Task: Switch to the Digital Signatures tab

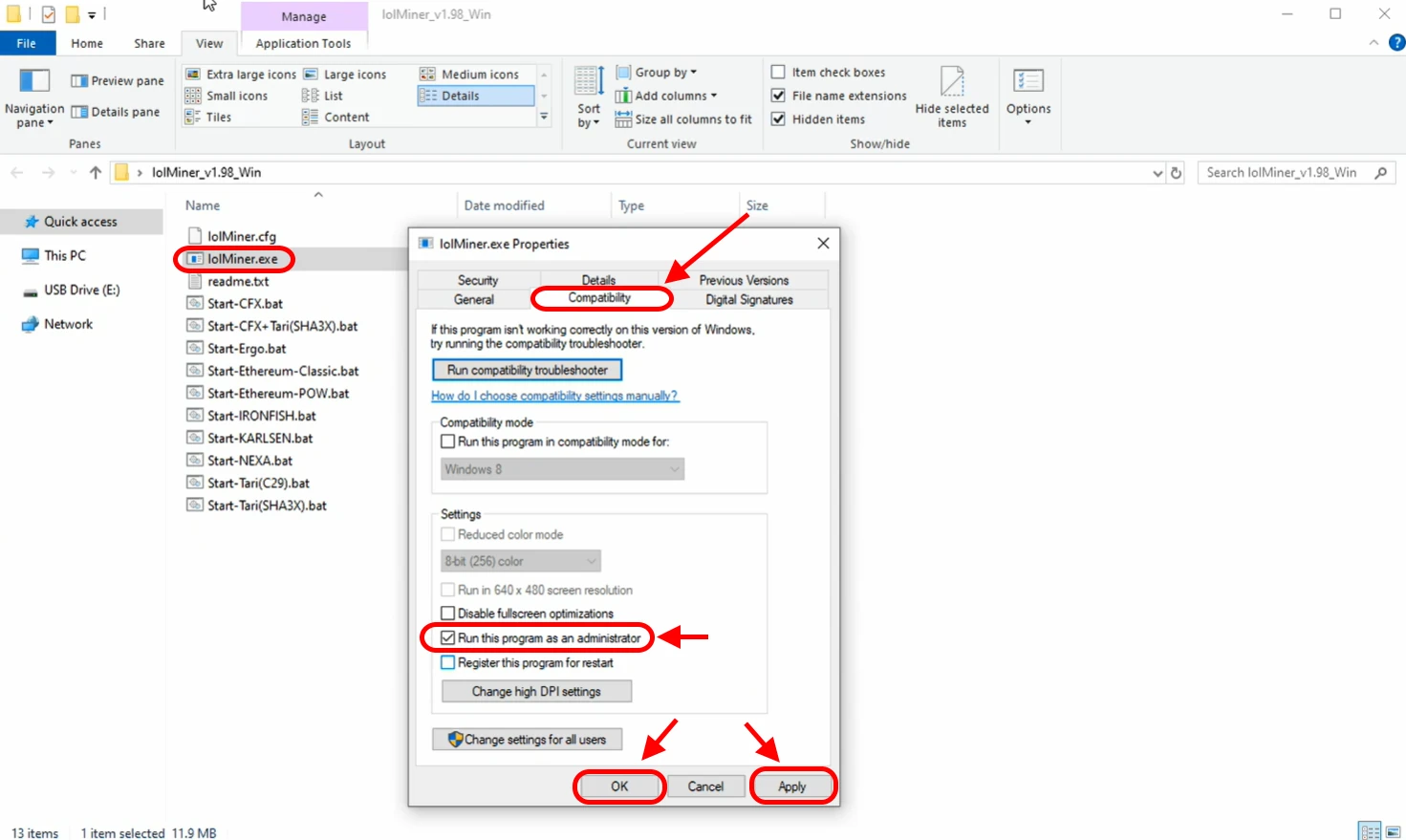Action: tap(749, 299)
